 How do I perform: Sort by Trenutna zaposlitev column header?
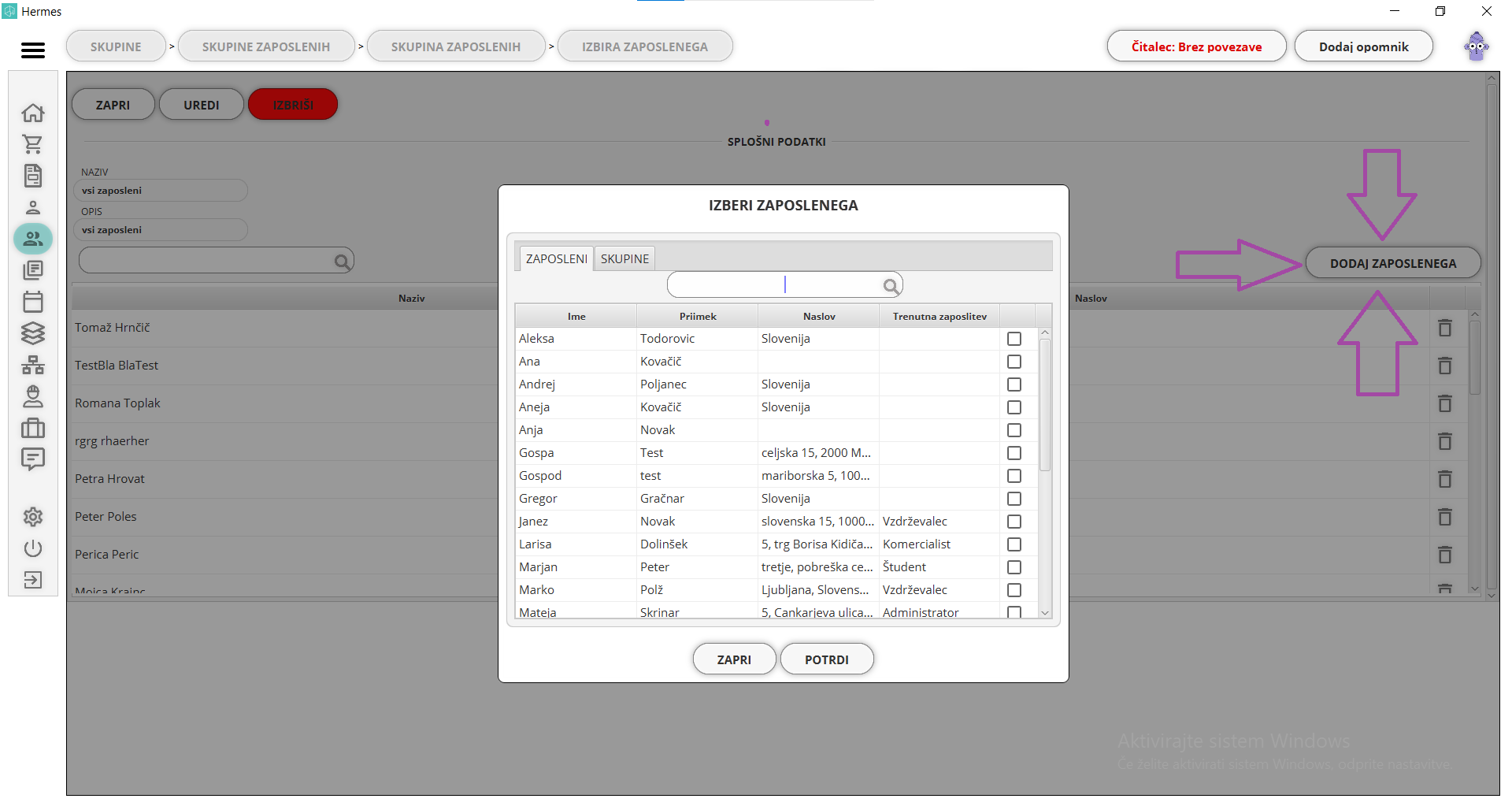(x=939, y=317)
